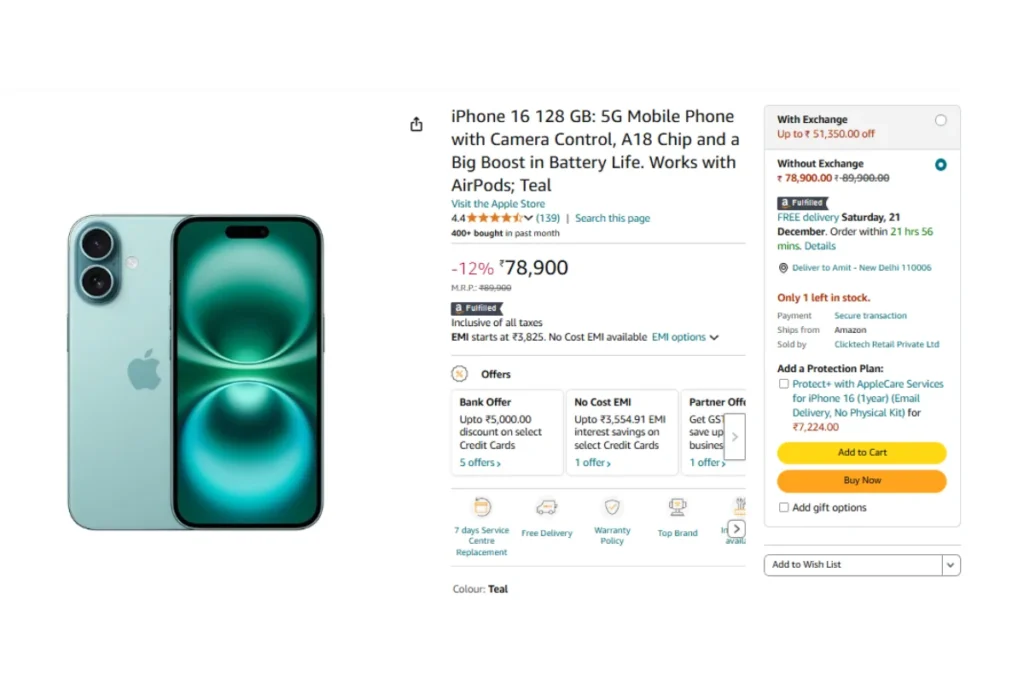Select the With Exchange radio option
This screenshot has width=1024, height=683.
[x=940, y=120]
